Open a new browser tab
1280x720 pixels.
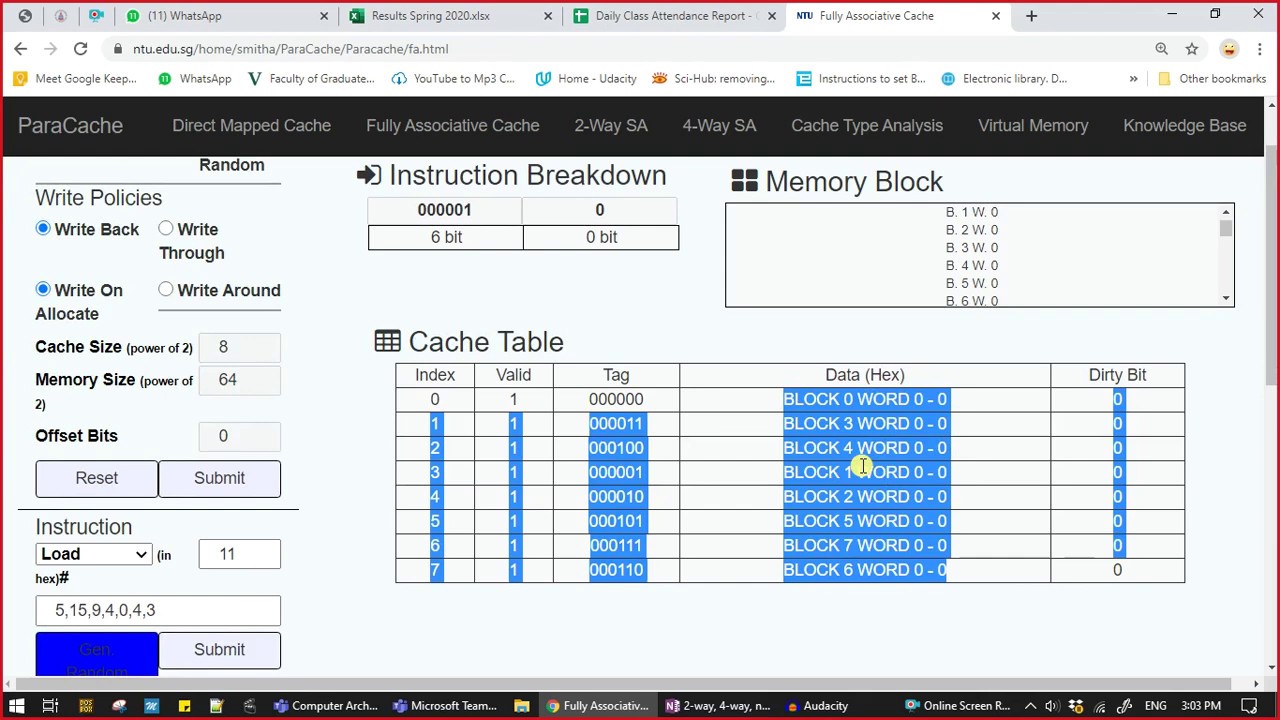tap(1031, 16)
